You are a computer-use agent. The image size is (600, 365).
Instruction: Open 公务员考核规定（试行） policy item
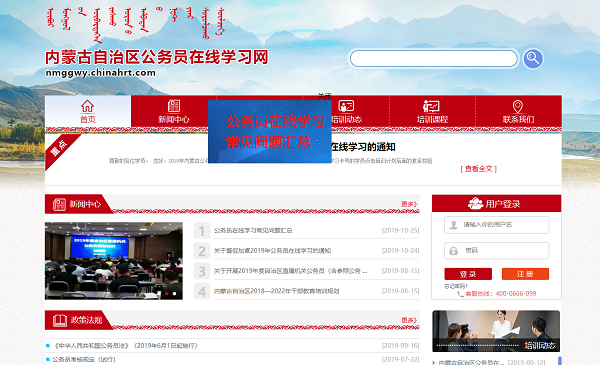pyautogui.click(x=84, y=359)
